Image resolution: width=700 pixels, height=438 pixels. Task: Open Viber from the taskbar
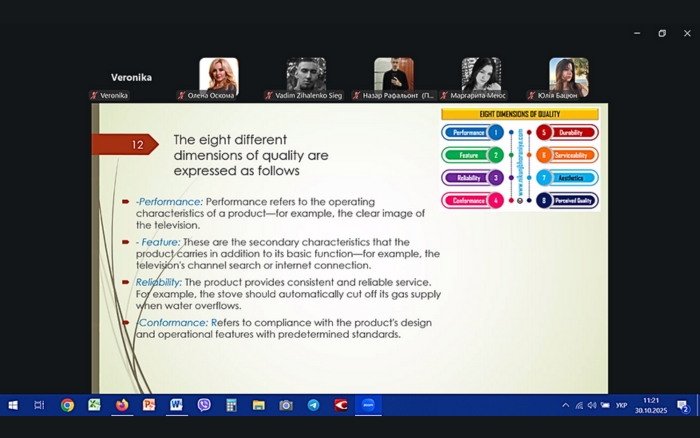[204, 405]
